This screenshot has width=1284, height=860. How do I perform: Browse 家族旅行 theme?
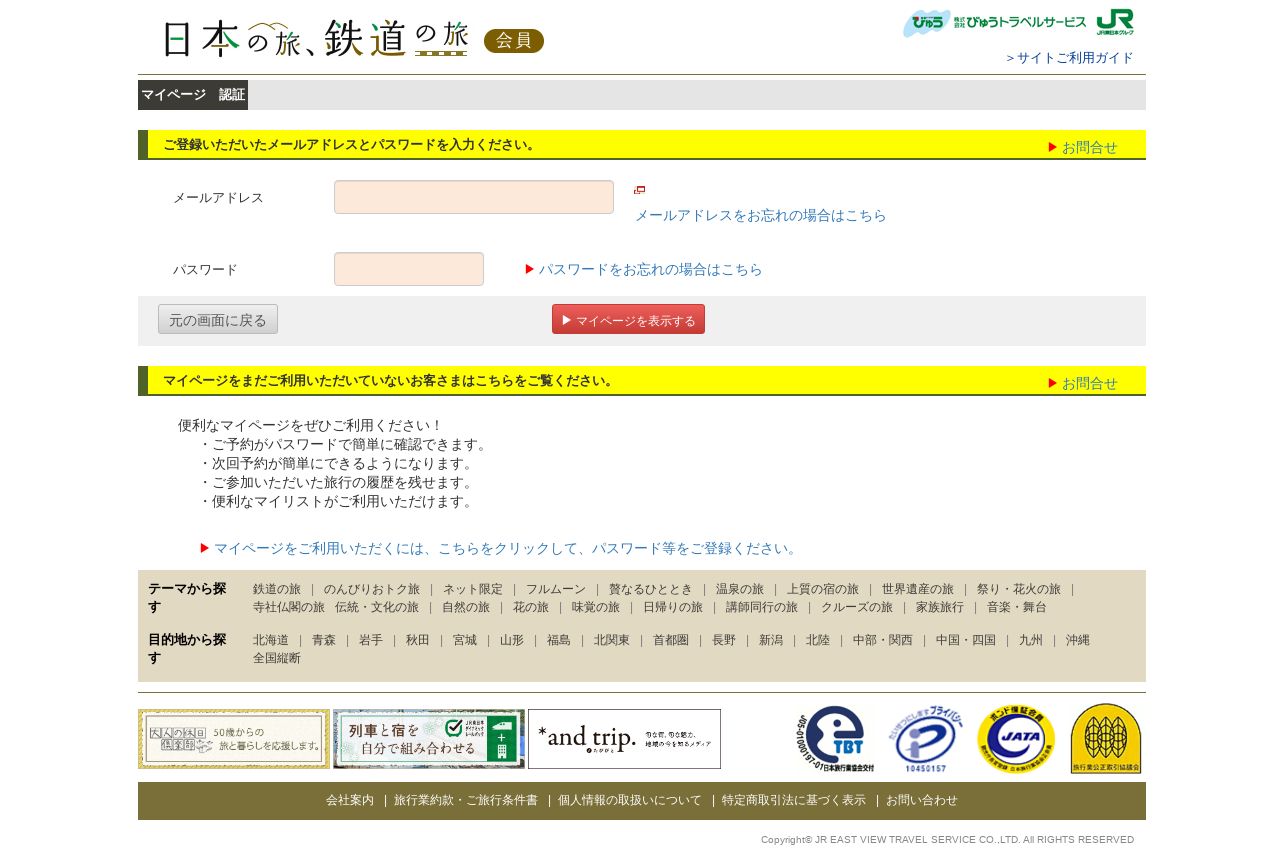click(940, 607)
